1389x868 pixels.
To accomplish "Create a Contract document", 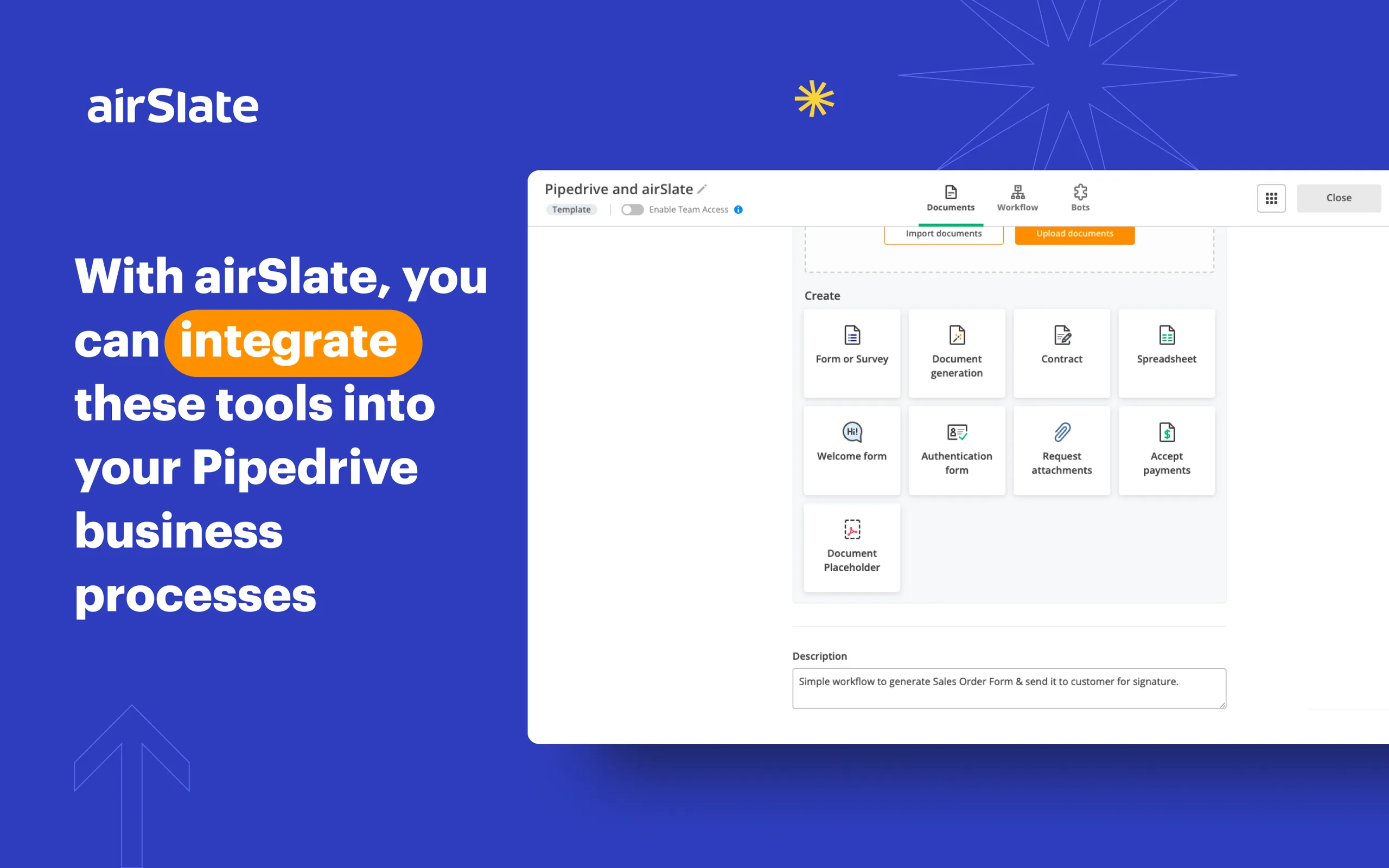I will point(1062,353).
